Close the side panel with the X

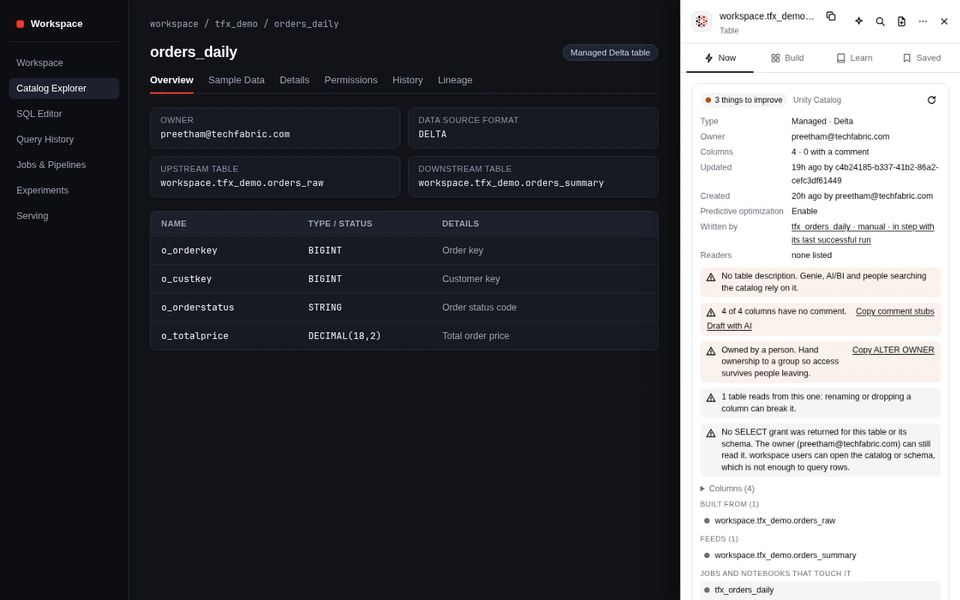[944, 21]
